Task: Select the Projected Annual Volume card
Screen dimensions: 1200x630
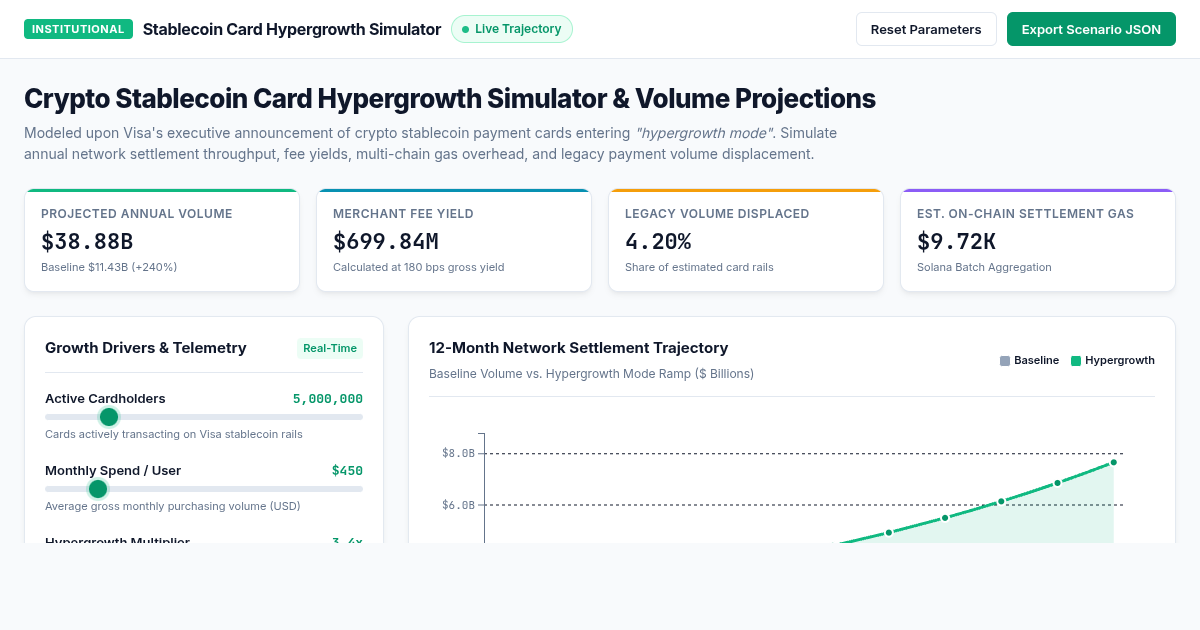Action: coord(162,240)
